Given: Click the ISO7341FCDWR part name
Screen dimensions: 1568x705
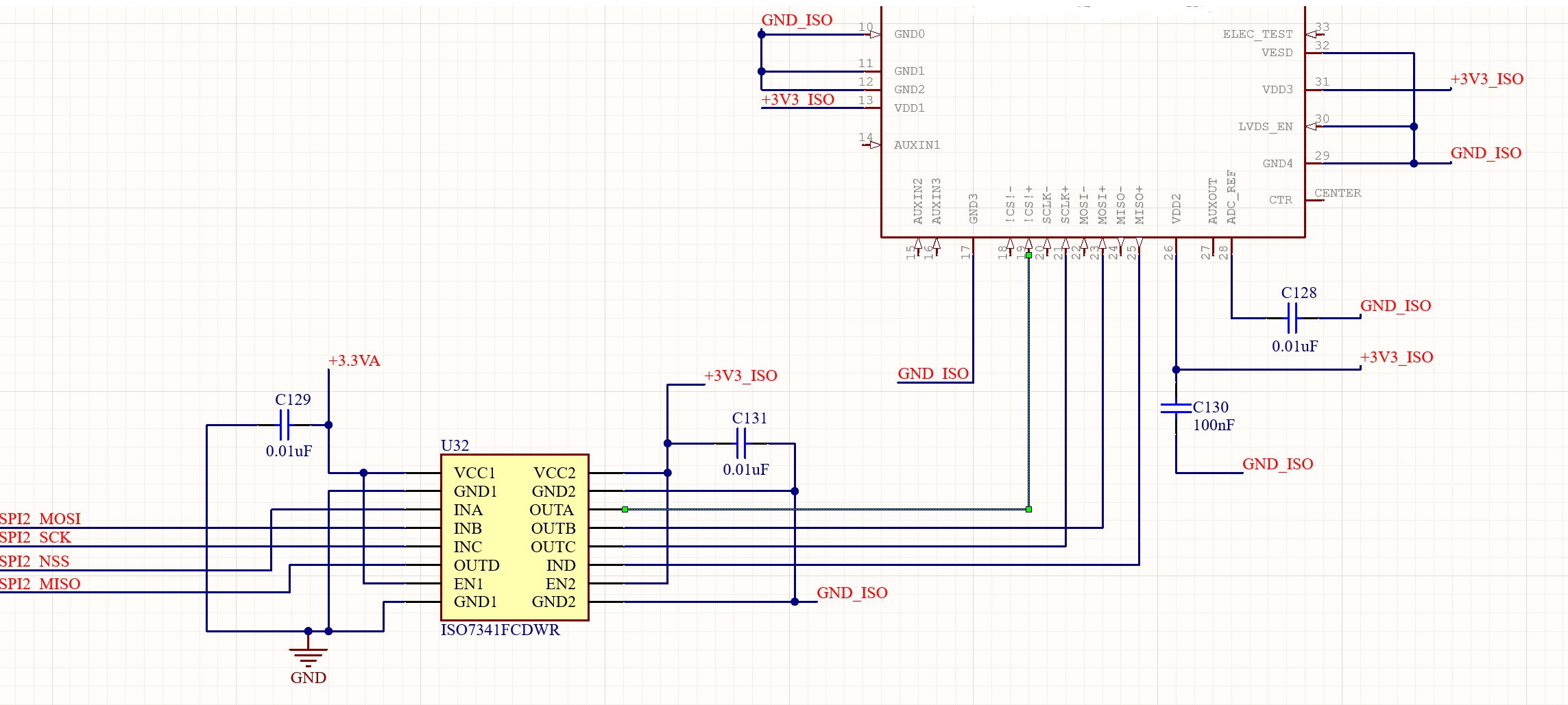Looking at the screenshot, I should [x=500, y=630].
